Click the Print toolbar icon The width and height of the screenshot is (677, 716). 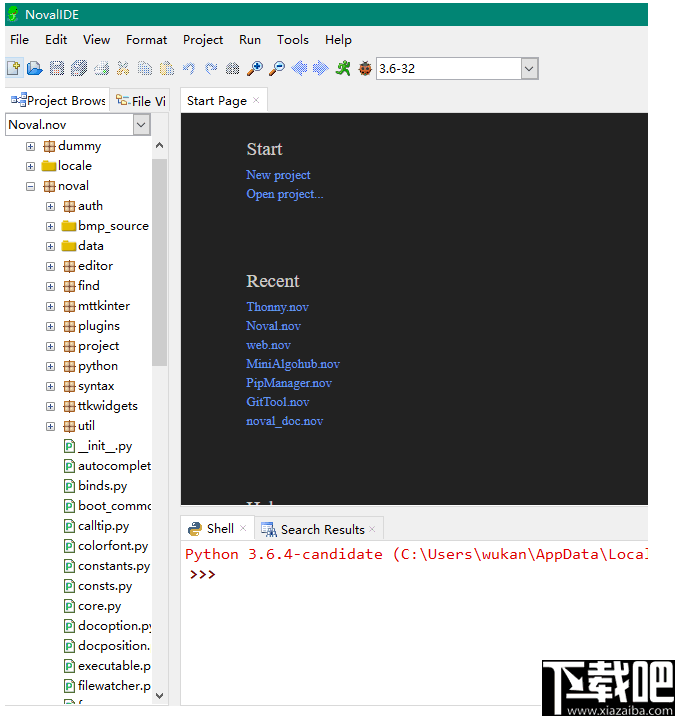tap(101, 68)
